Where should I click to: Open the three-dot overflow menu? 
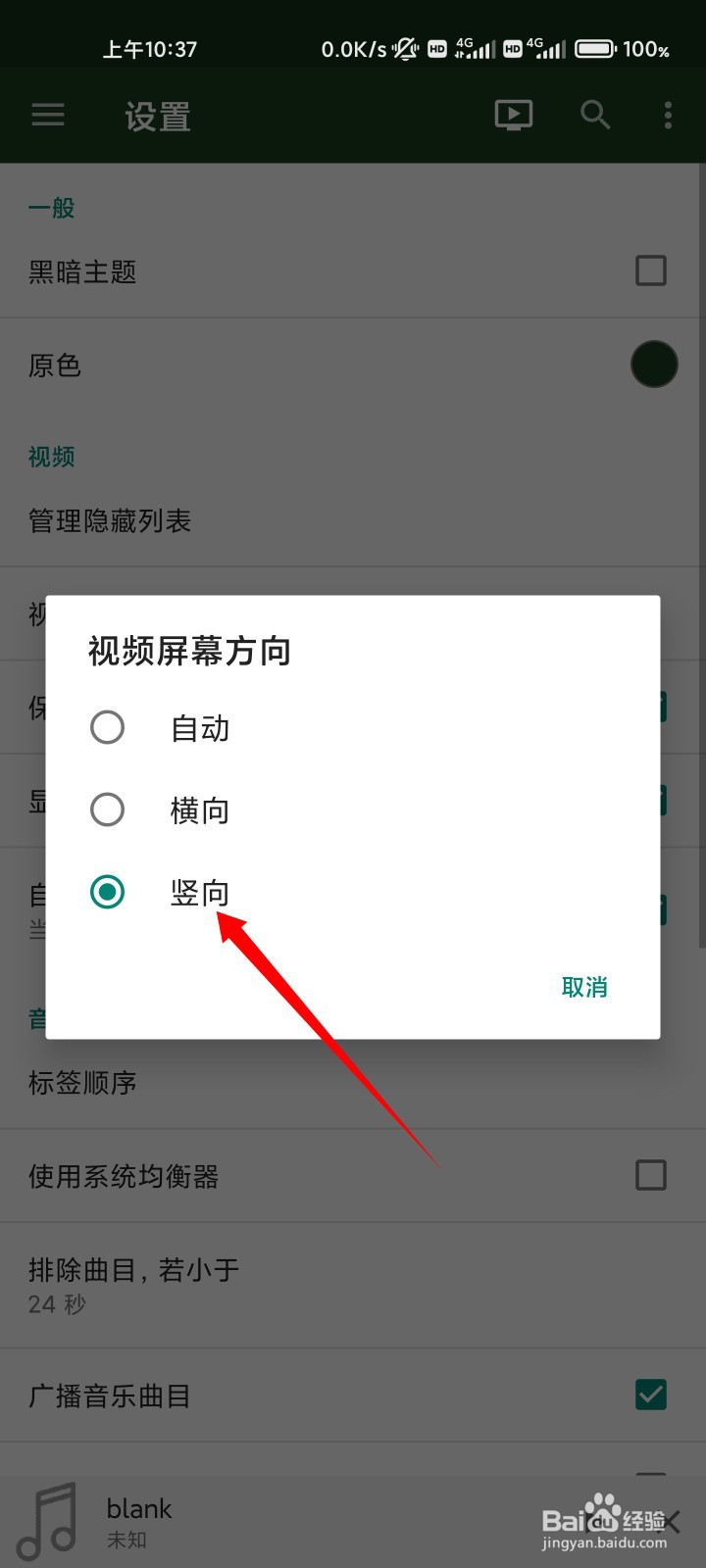click(x=669, y=116)
